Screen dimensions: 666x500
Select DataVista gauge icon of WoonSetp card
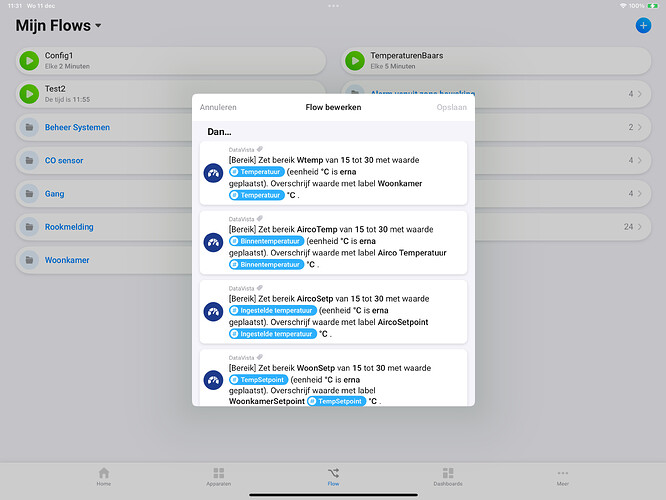(x=213, y=380)
